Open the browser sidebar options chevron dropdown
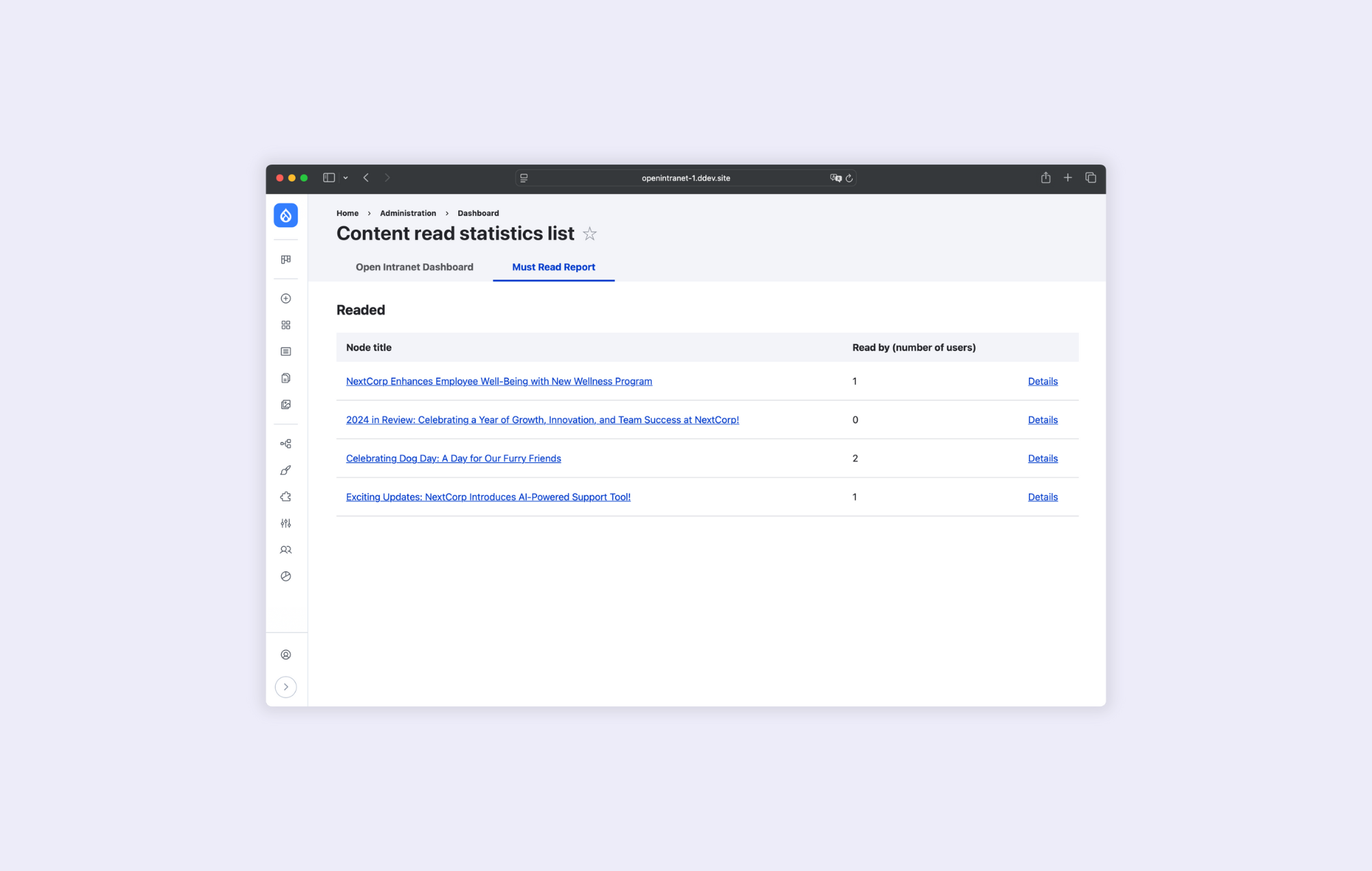Screen dimensions: 1372x871 [x=346, y=178]
